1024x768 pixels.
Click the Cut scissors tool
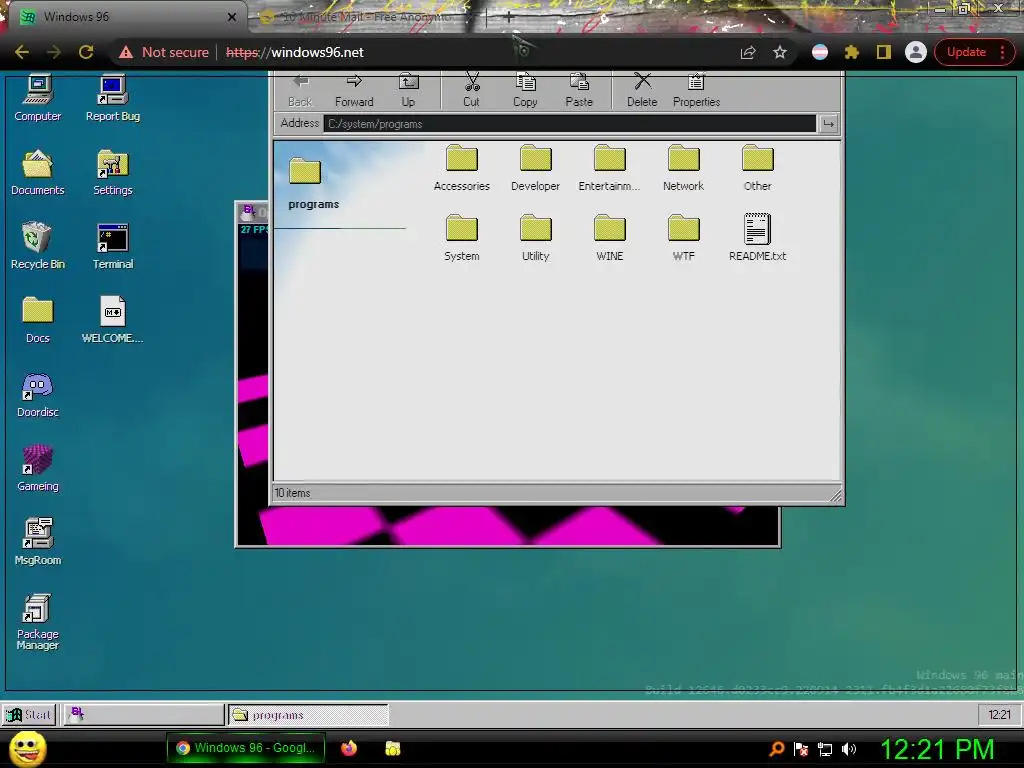point(472,90)
